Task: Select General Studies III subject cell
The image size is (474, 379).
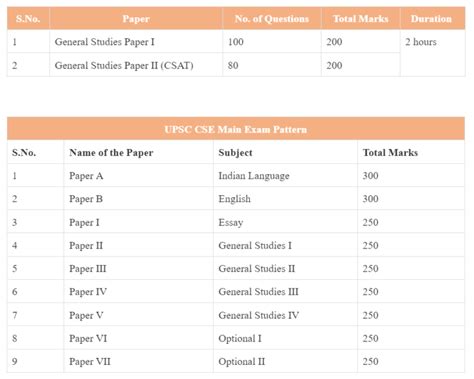Action: pyautogui.click(x=285, y=291)
